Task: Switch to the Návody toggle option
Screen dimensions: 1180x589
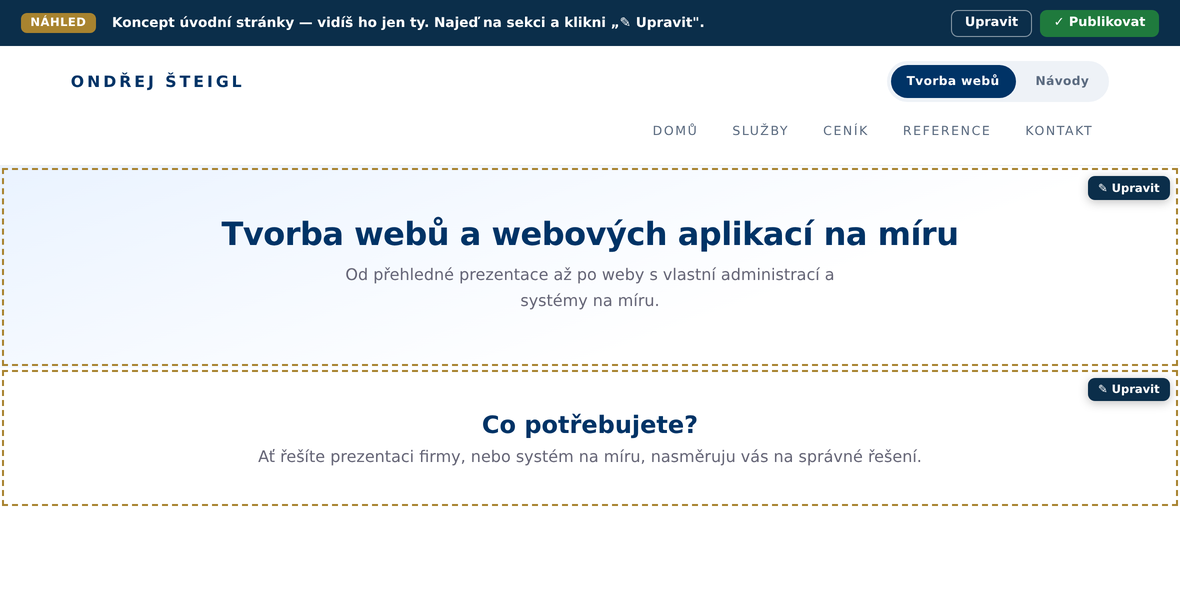Action: pyautogui.click(x=1062, y=81)
